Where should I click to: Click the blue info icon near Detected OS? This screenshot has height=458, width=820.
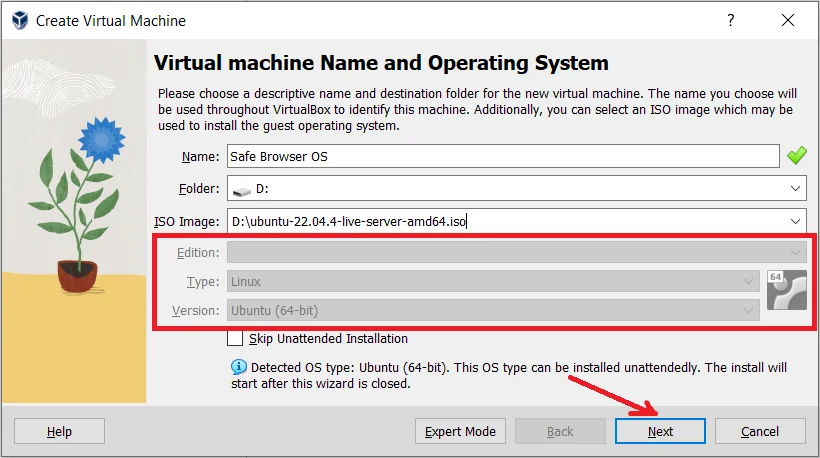(238, 367)
